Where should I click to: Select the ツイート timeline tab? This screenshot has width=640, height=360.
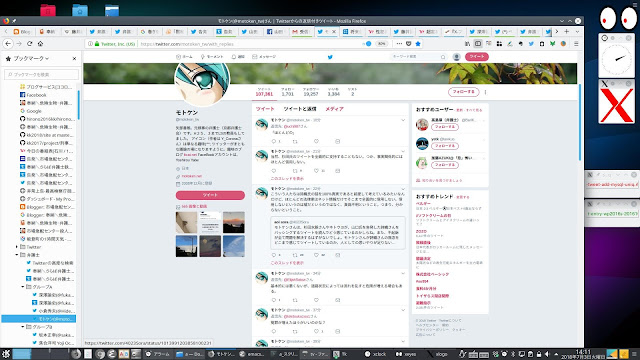point(265,109)
